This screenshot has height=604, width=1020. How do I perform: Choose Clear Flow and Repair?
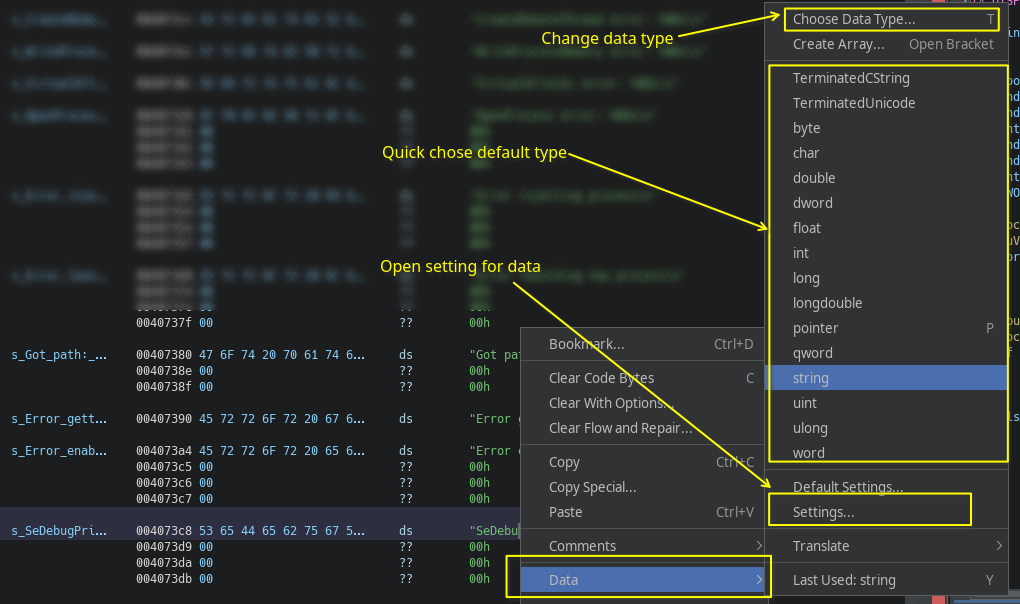pyautogui.click(x=642, y=428)
